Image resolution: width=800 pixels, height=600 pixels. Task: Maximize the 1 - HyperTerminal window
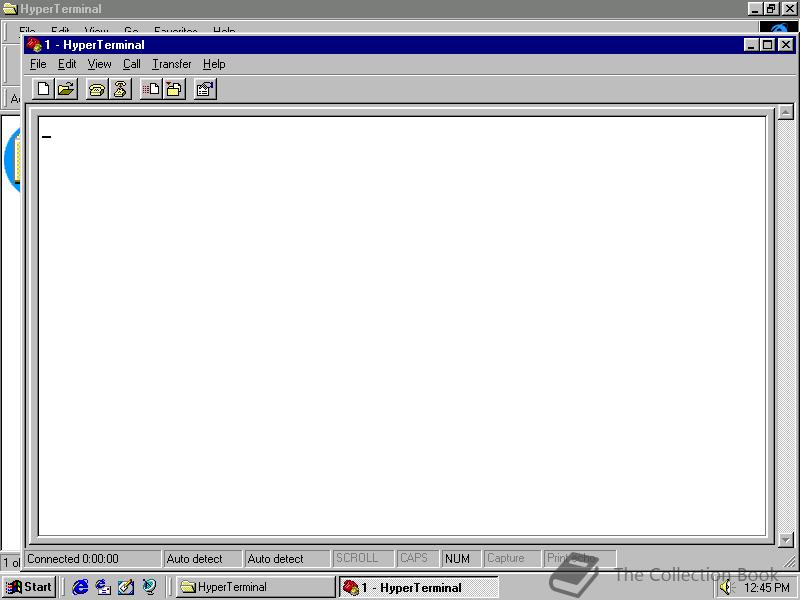(767, 45)
